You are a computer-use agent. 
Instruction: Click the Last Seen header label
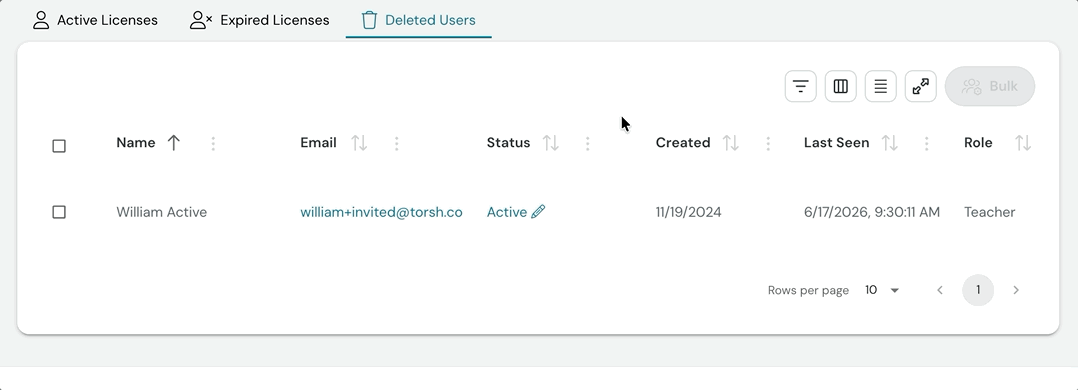tap(837, 142)
